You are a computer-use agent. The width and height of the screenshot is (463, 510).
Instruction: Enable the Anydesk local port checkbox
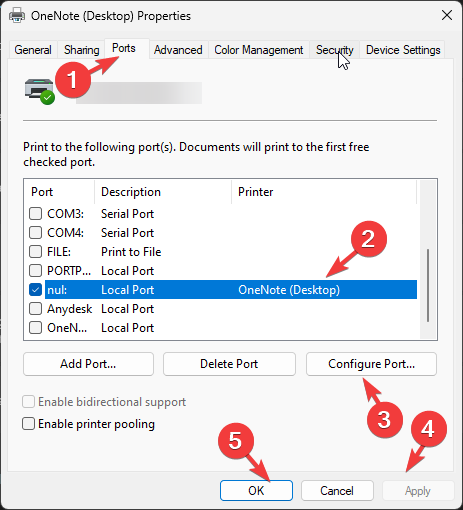pos(35,309)
